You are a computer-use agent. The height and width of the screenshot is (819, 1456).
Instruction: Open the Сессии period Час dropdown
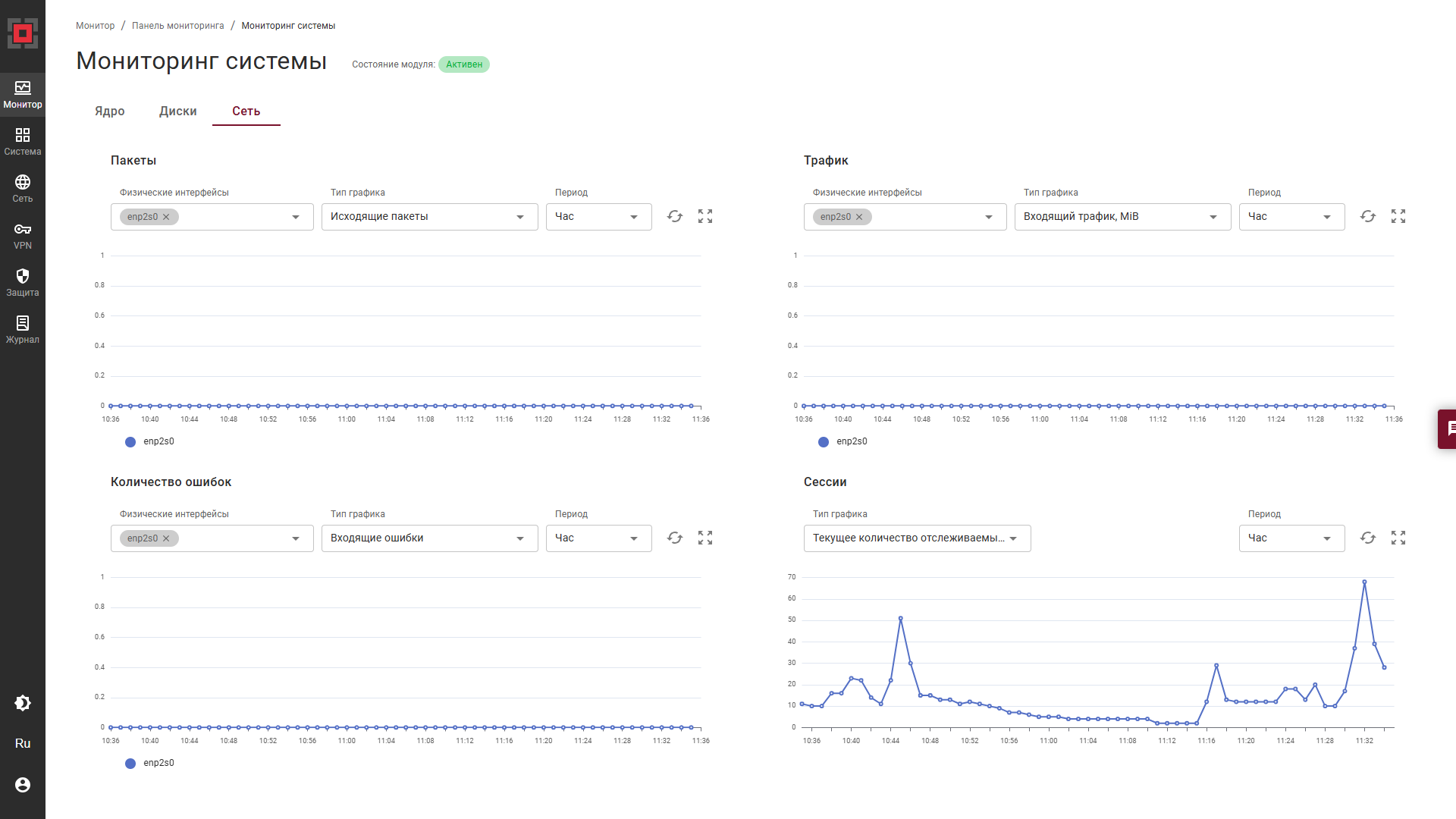tap(1291, 538)
